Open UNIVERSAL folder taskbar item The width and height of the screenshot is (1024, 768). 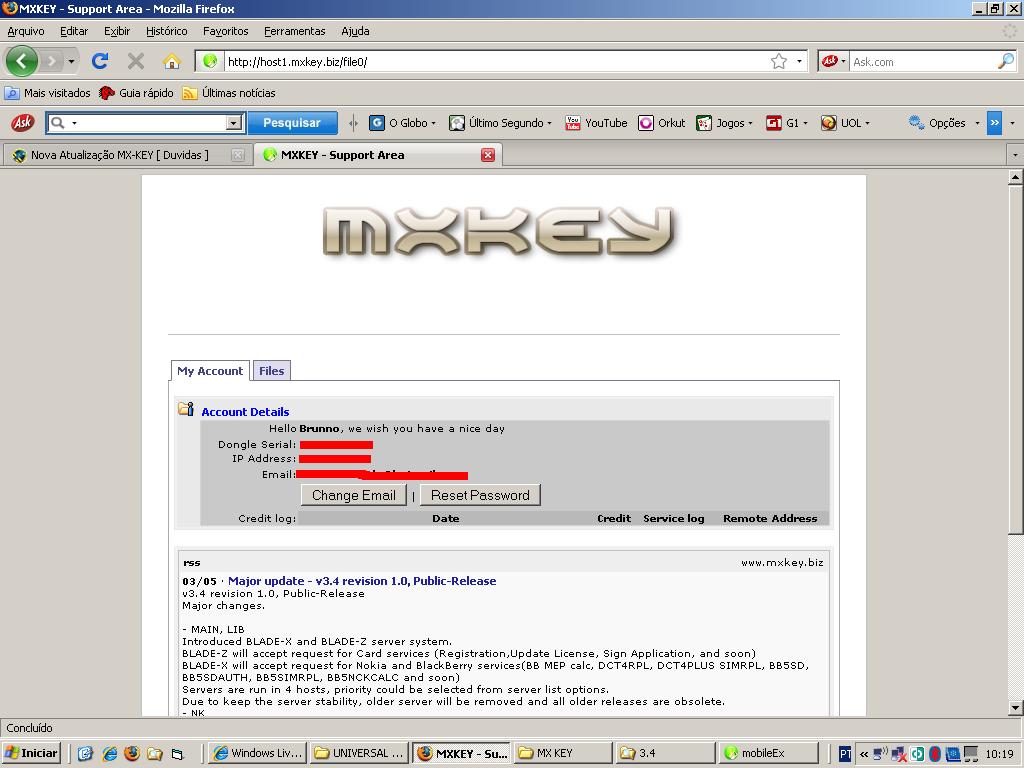click(360, 753)
